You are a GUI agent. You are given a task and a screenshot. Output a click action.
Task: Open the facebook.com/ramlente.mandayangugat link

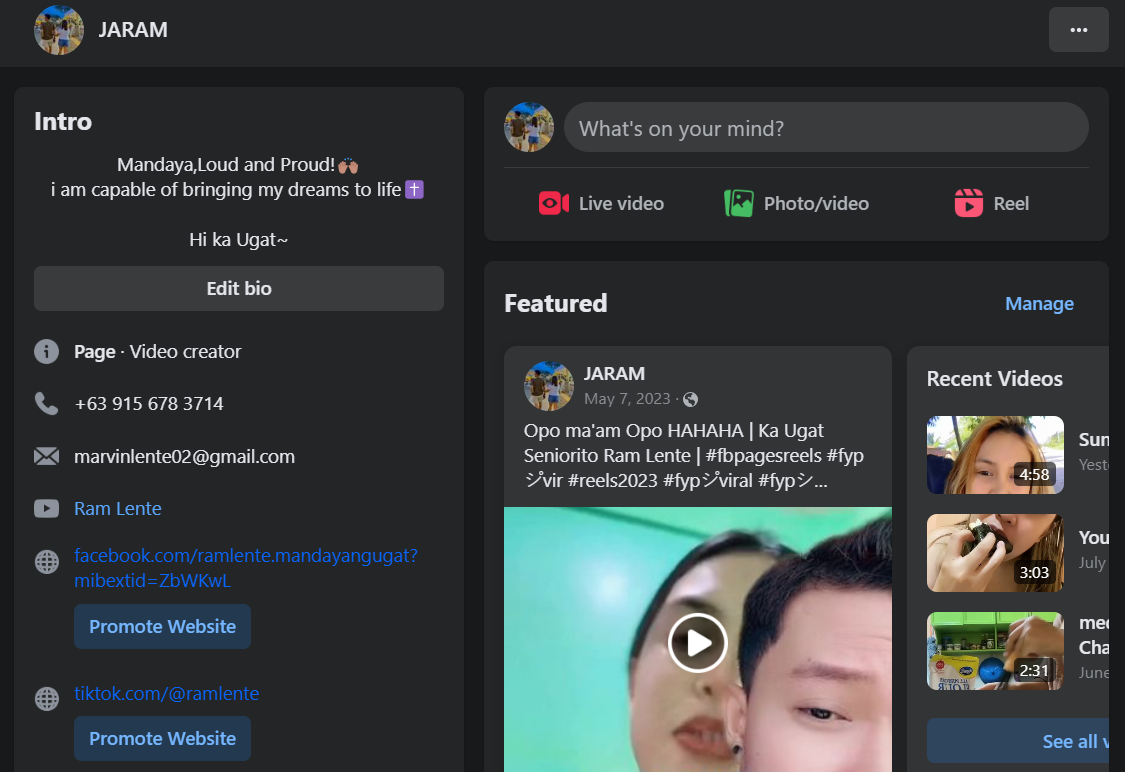coord(245,568)
